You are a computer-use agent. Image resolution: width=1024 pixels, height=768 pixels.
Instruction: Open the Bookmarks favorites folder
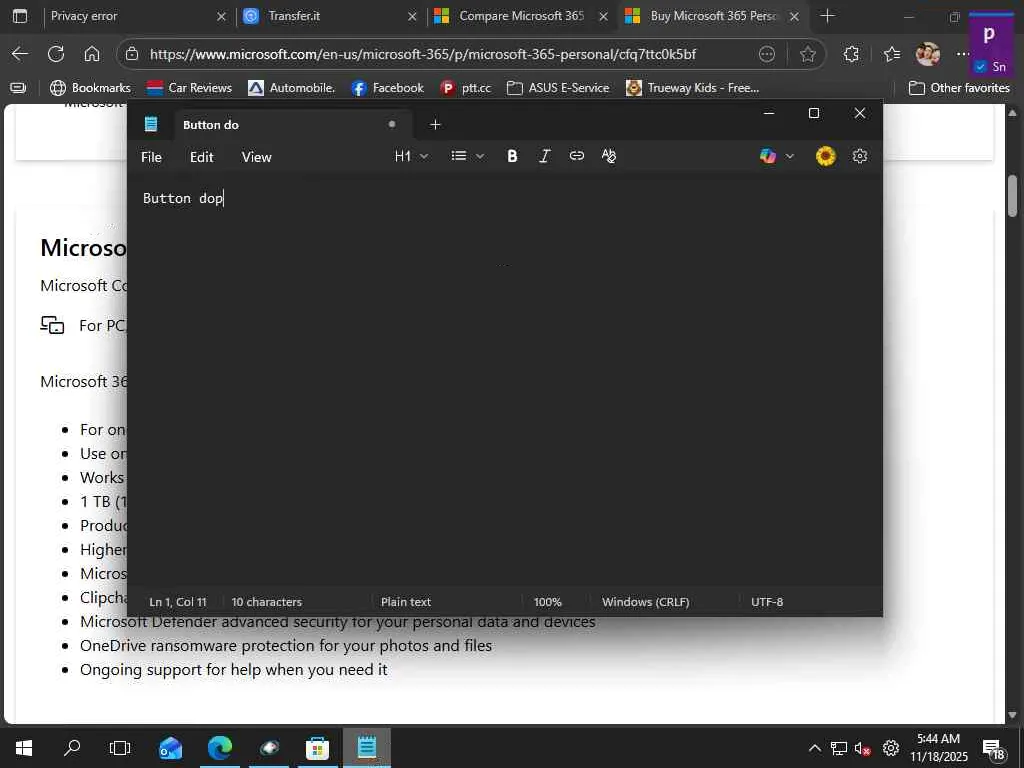(90, 88)
